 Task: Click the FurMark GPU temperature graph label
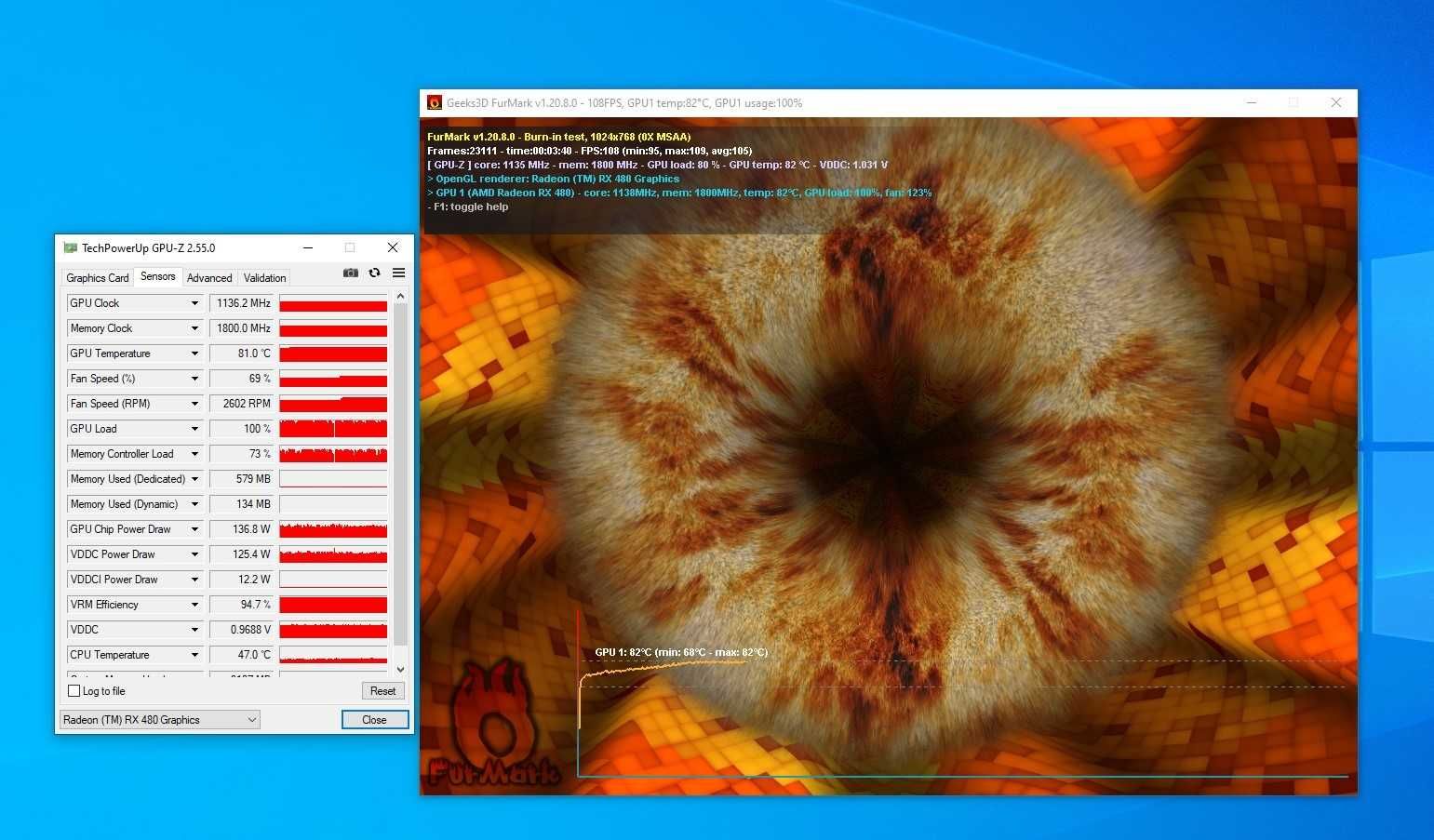coord(681,652)
